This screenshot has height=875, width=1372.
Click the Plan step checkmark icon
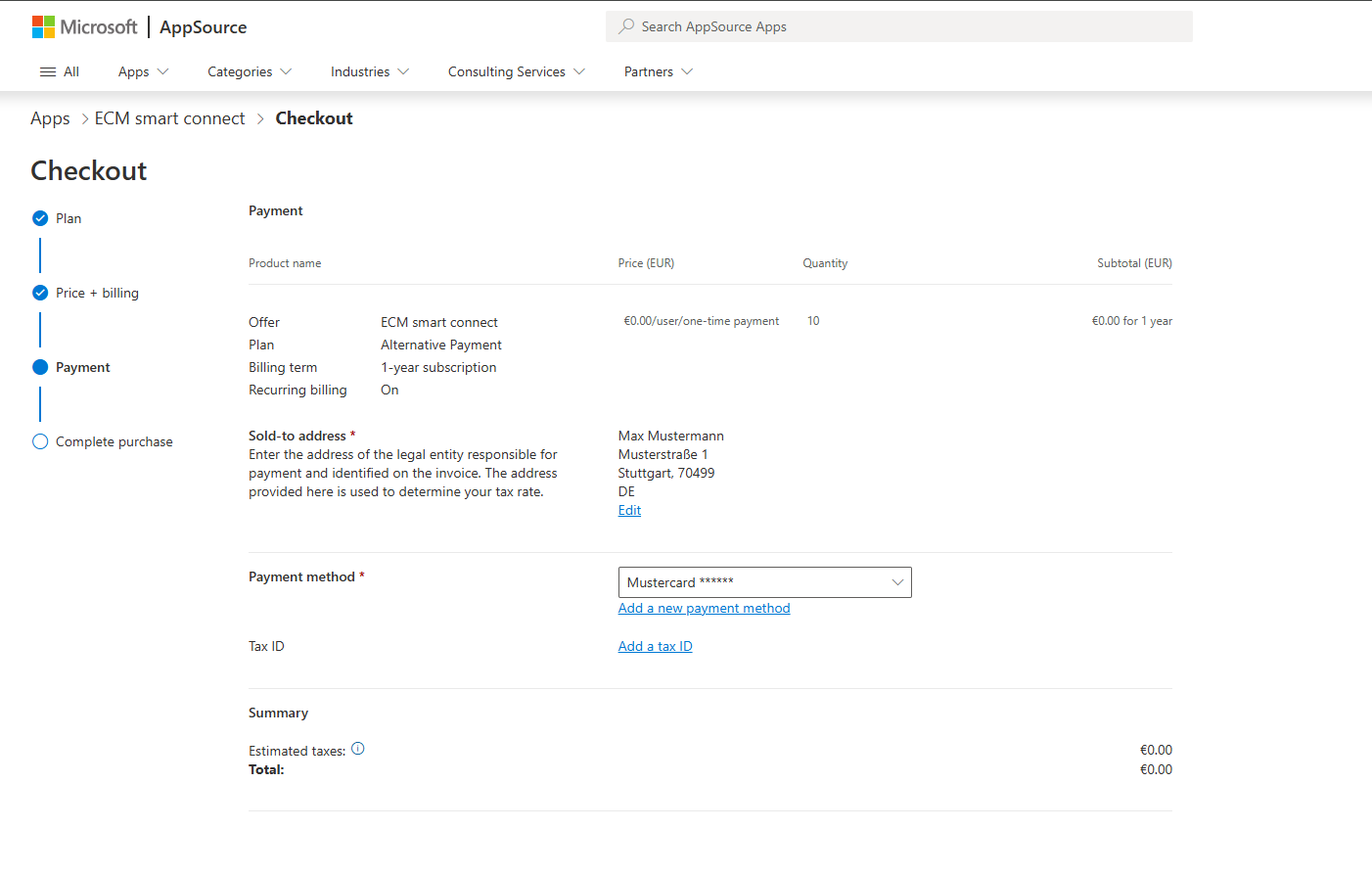tap(40, 218)
